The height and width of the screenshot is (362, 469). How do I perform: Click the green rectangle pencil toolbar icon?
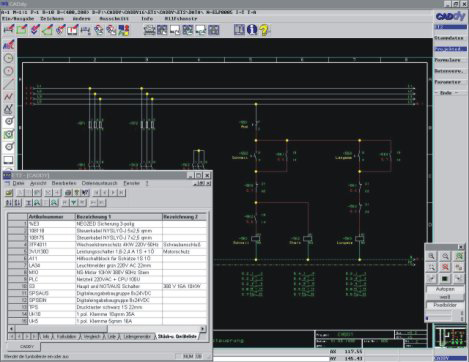(x=22, y=30)
